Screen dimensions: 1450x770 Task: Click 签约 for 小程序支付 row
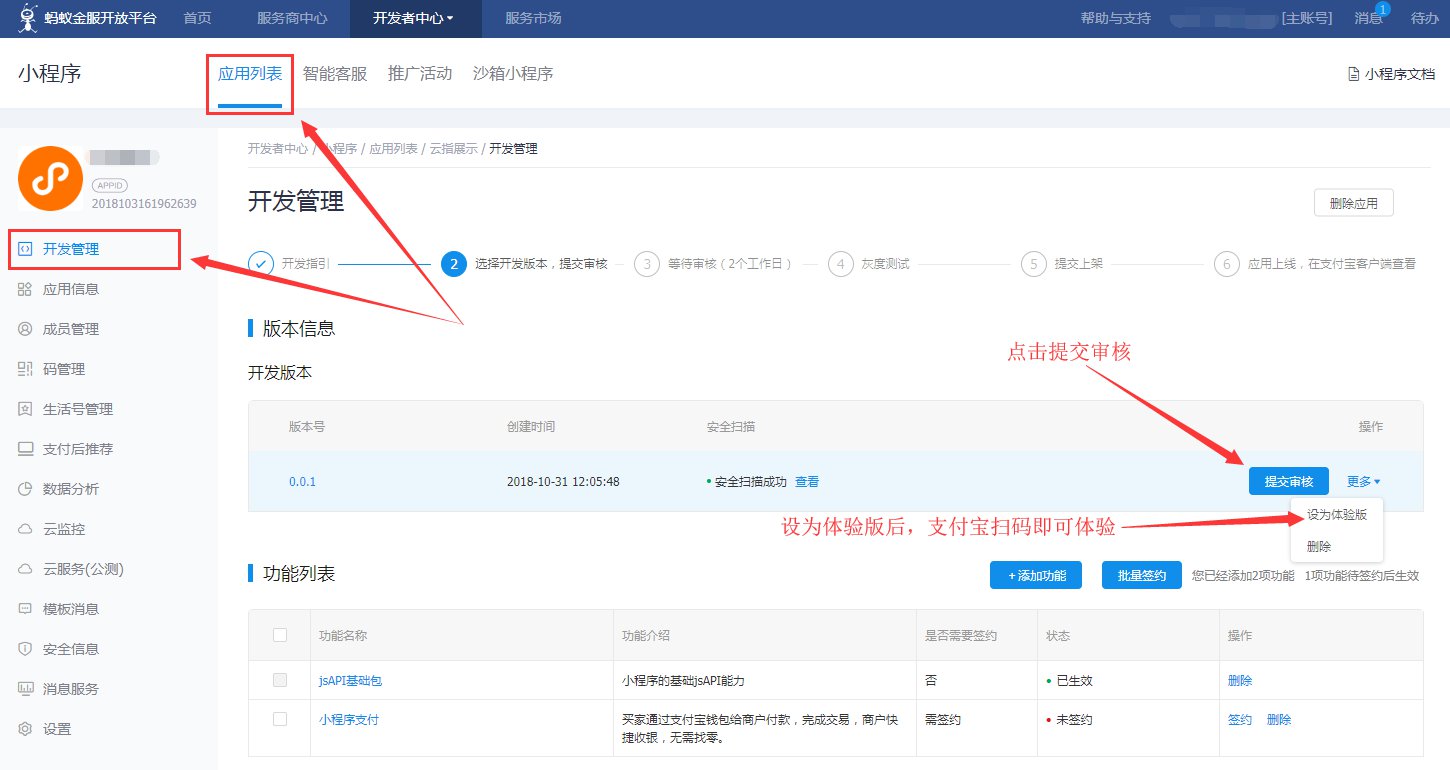pyautogui.click(x=1240, y=719)
